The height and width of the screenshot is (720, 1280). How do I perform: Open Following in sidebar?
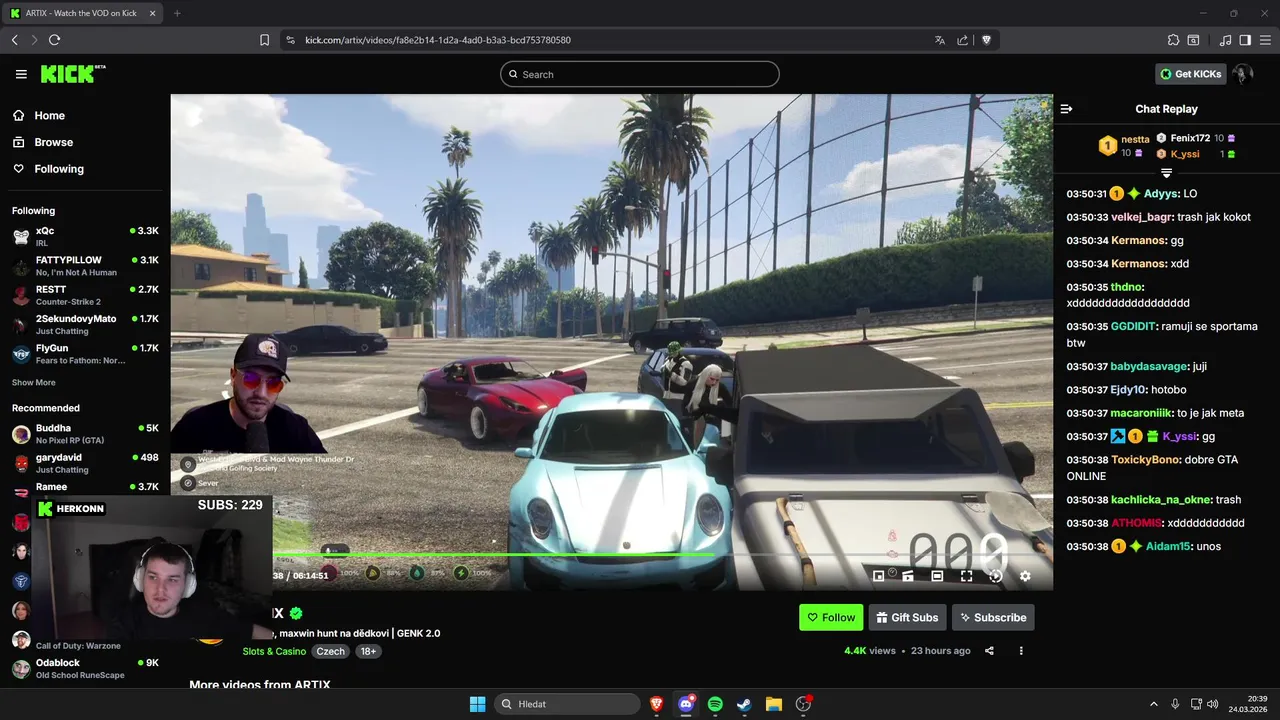click(x=59, y=169)
